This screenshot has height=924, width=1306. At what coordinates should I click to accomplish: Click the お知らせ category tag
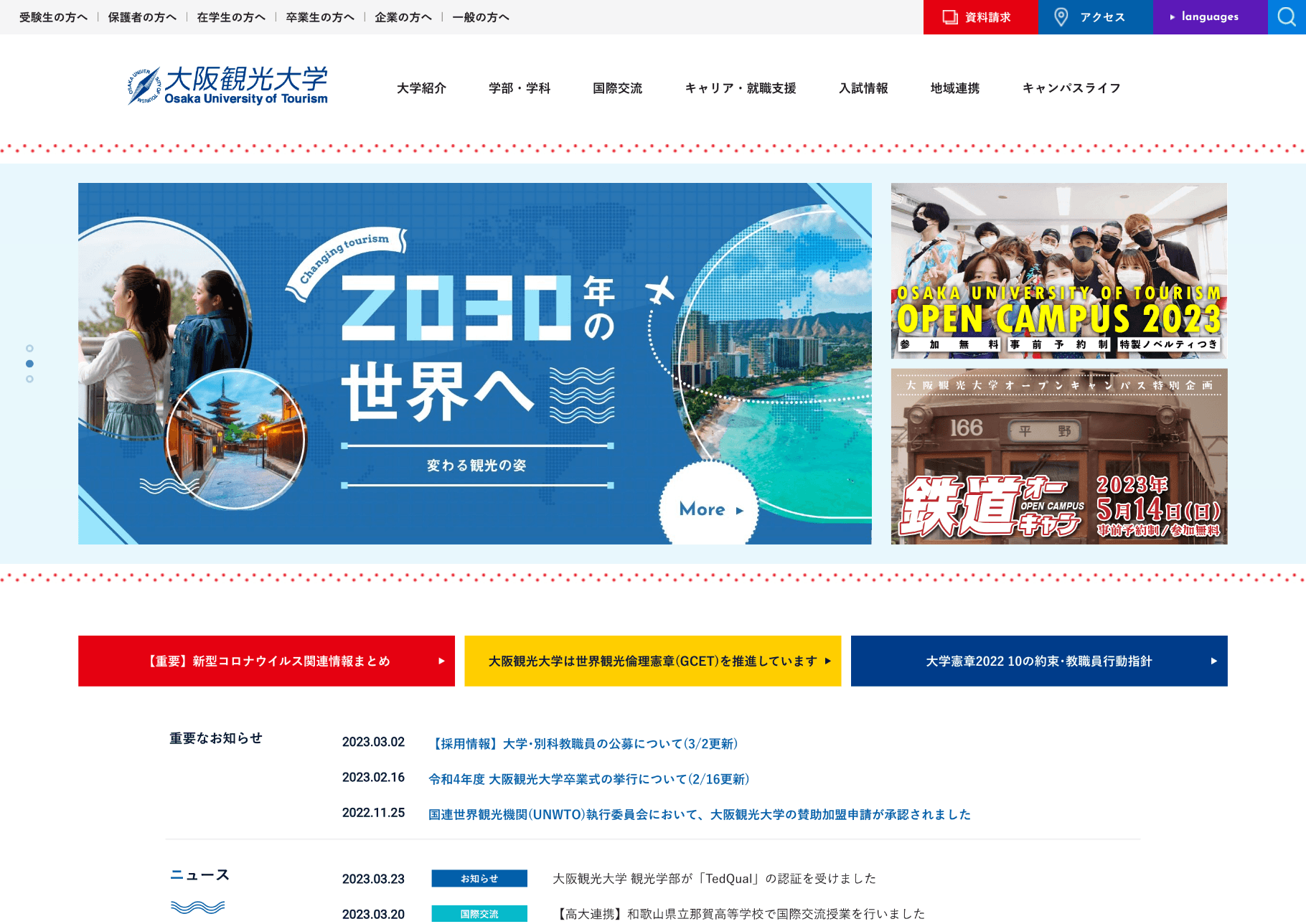click(479, 878)
